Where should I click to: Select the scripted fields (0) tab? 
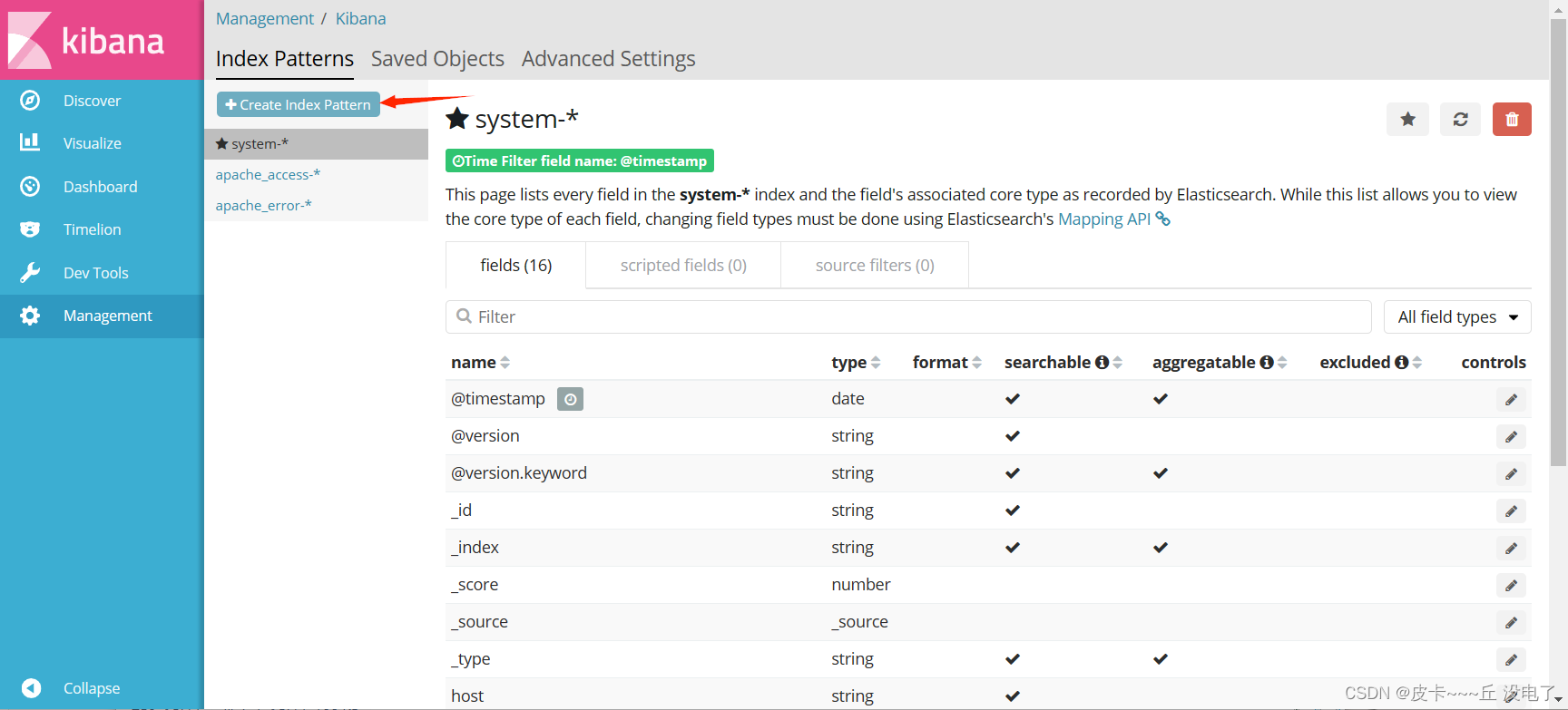tap(683, 265)
